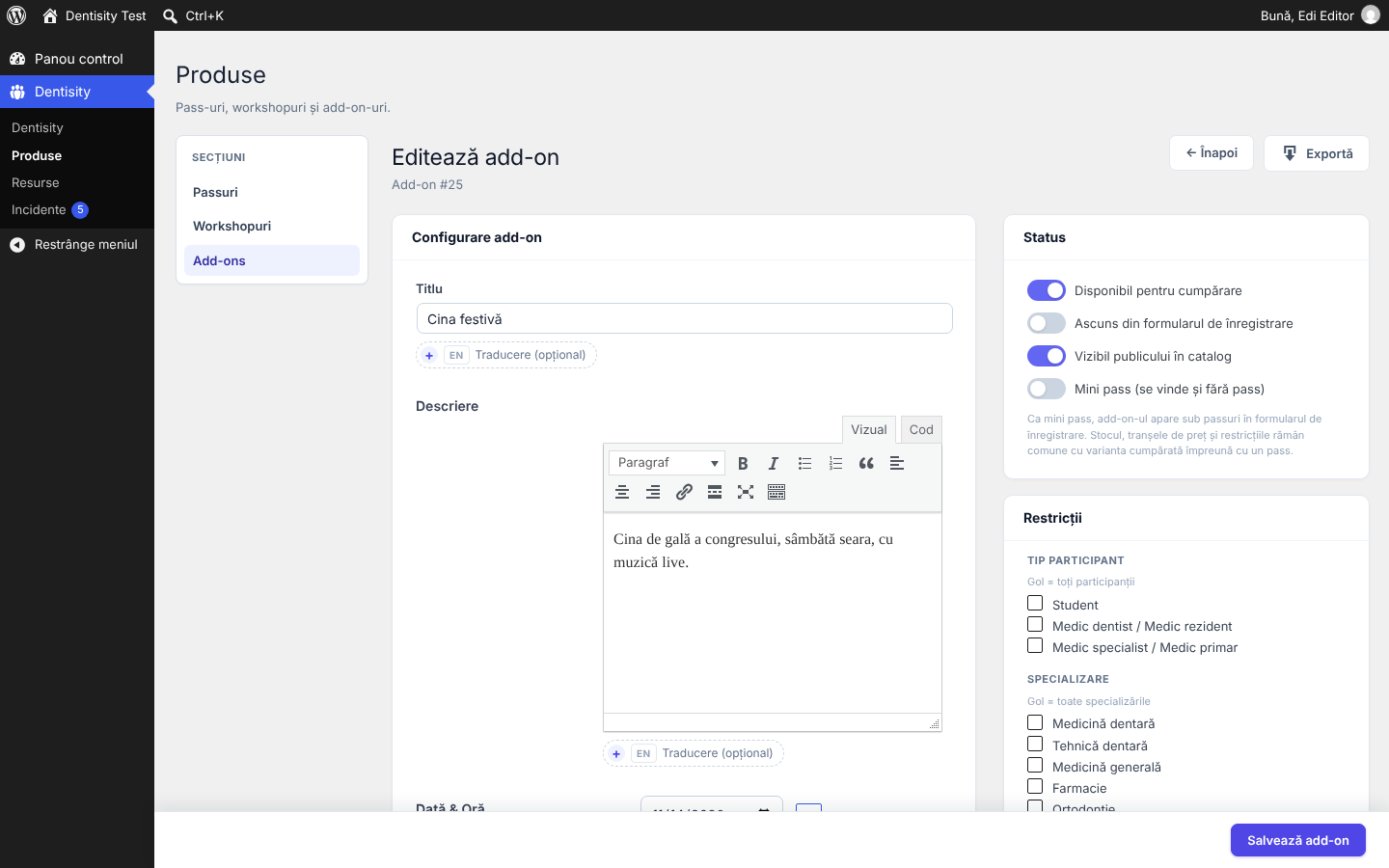Click the Titlu field containing Cina festivă

click(x=685, y=319)
